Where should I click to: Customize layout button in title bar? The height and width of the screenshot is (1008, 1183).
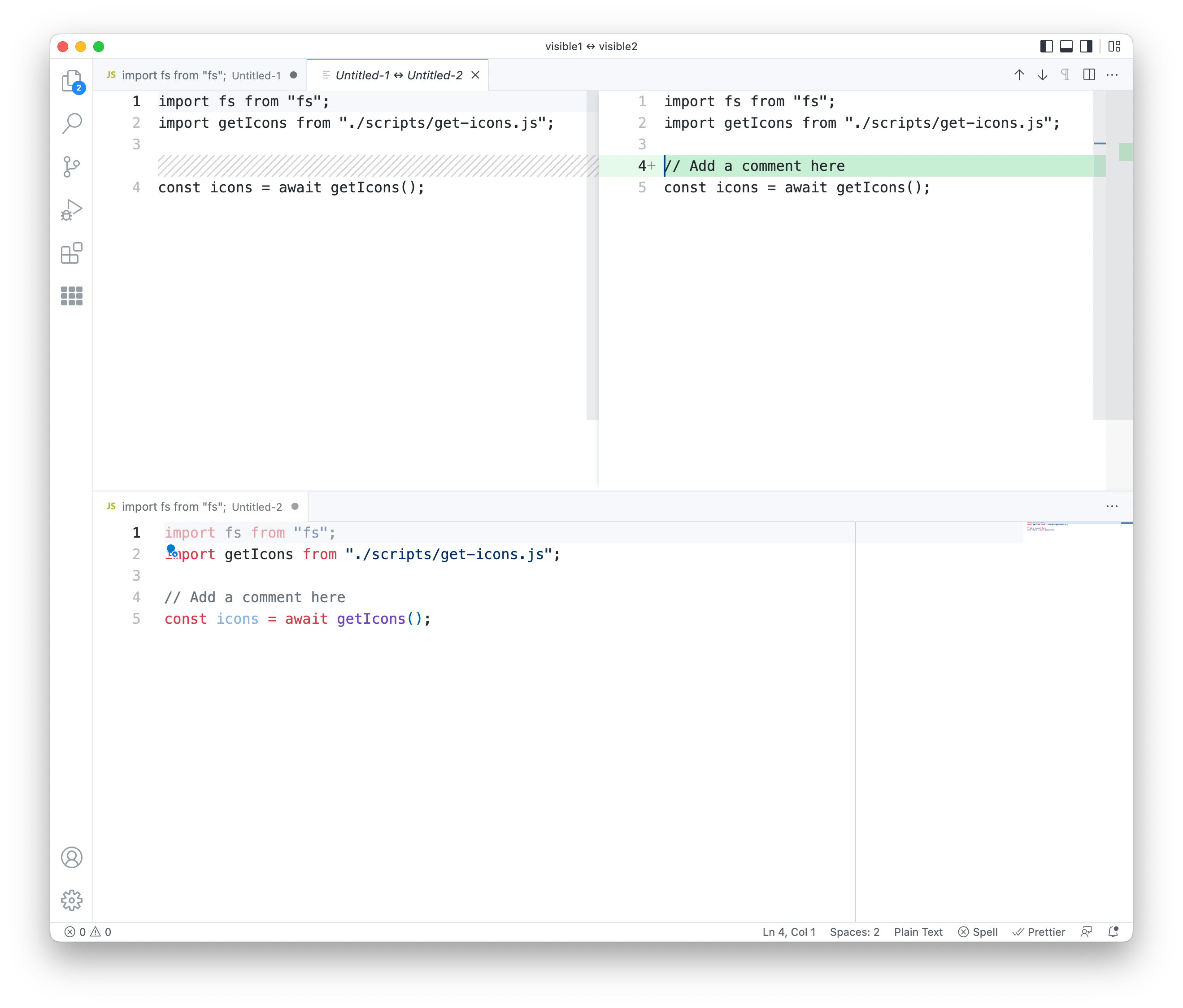coord(1114,46)
